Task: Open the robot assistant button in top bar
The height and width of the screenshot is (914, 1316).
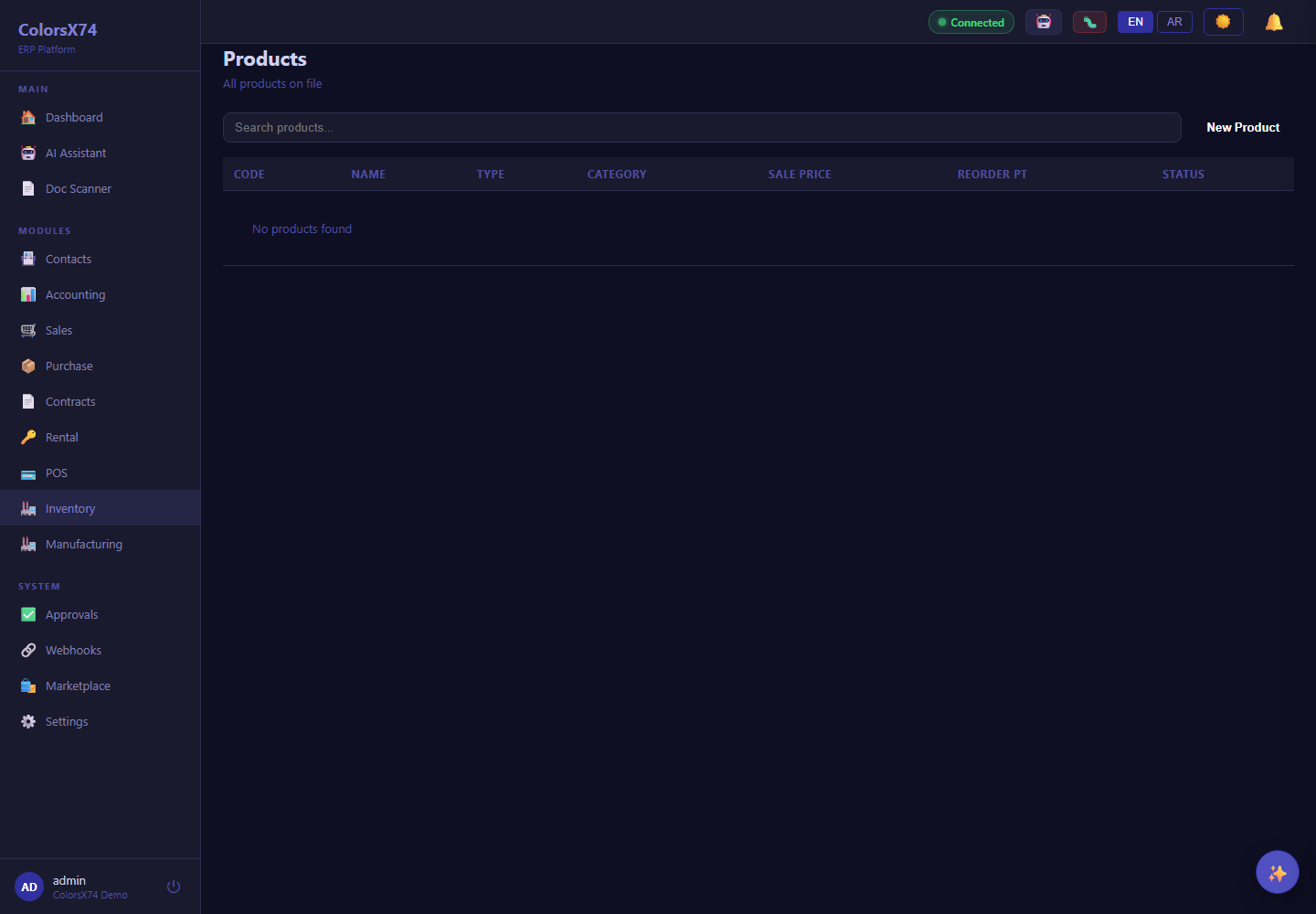Action: click(x=1044, y=22)
